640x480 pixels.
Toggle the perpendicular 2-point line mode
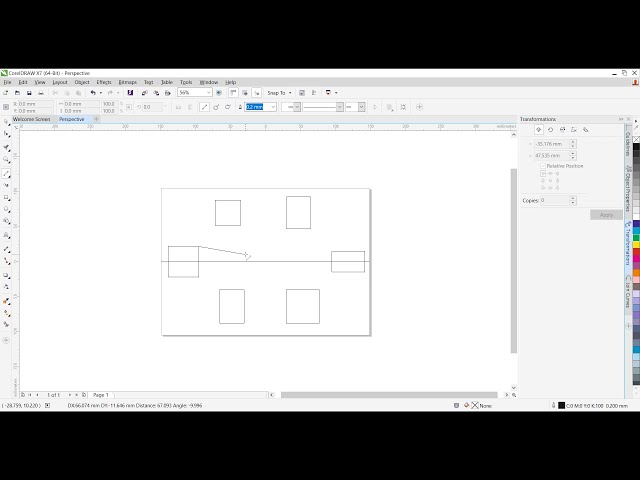click(216, 107)
